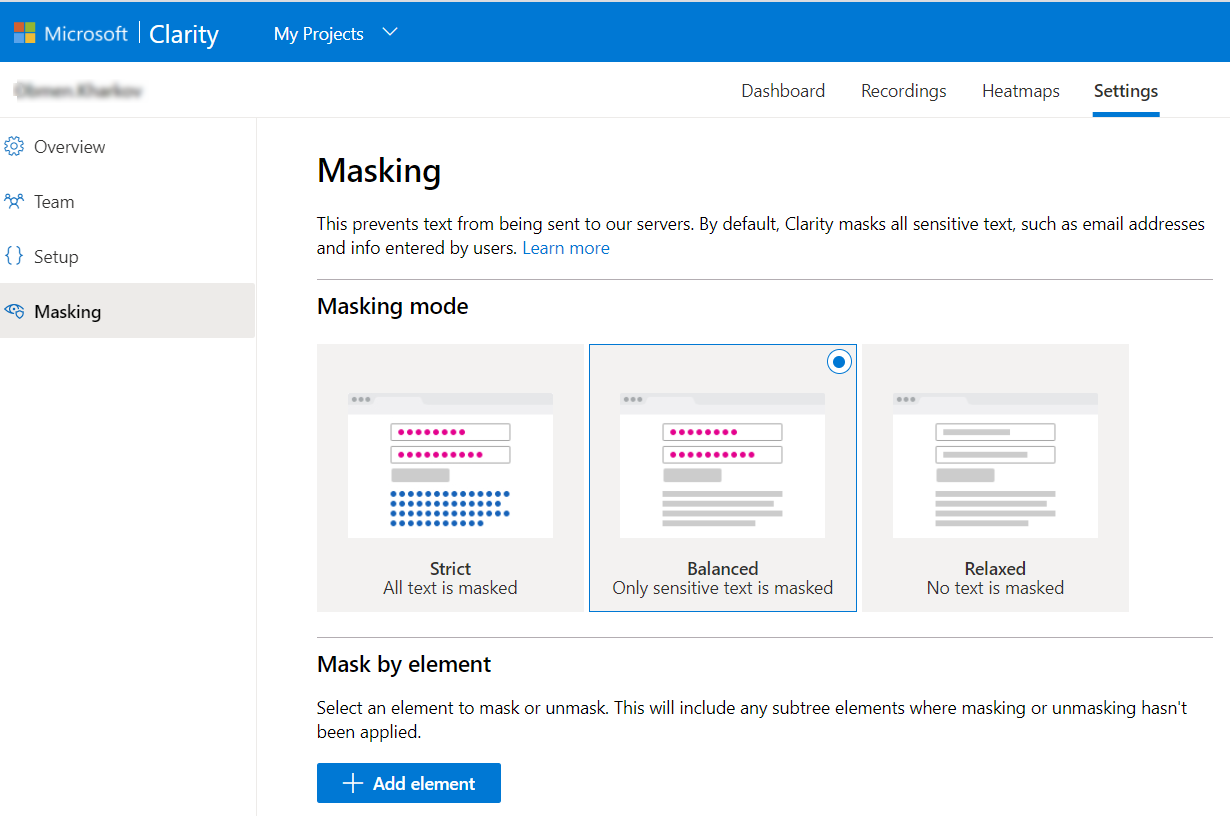The image size is (1230, 816).
Task: Click 'Only sensitive text is masked' caption
Action: 723,588
